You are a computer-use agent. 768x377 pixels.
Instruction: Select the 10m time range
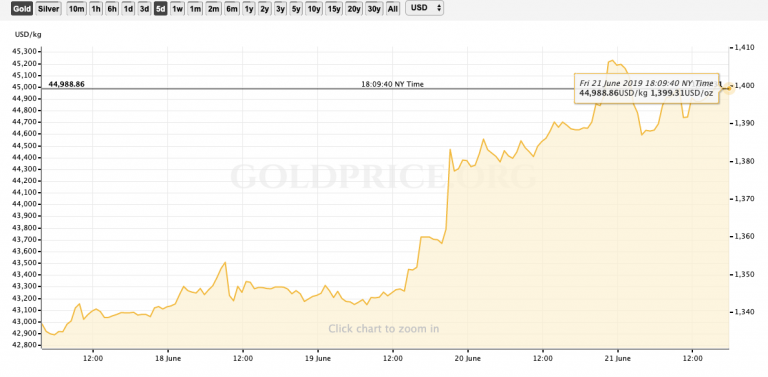click(x=76, y=9)
